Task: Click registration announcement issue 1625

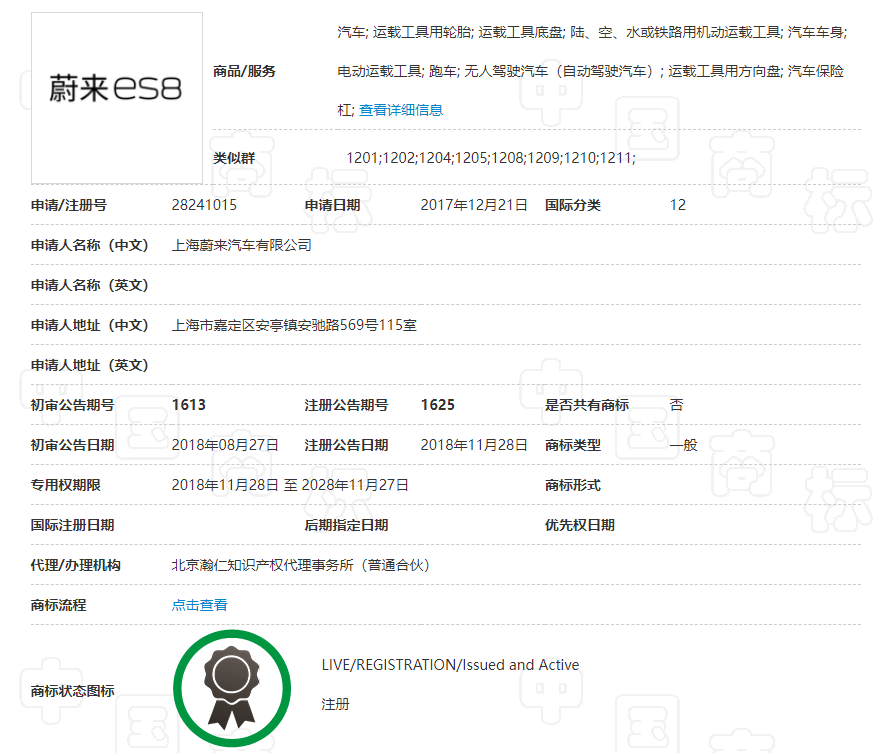Action: coord(437,405)
